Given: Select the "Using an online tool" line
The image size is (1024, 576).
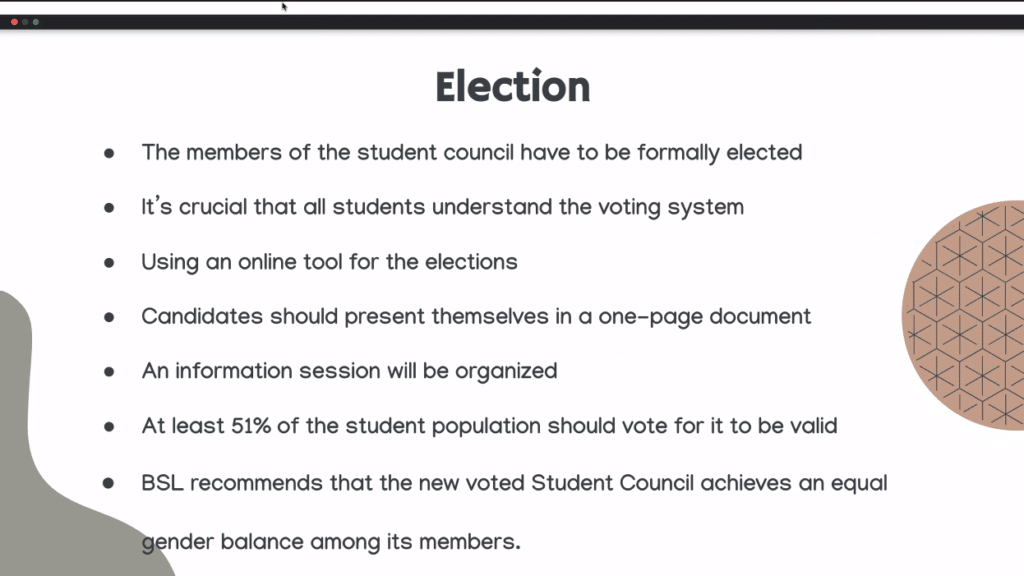Looking at the screenshot, I should pos(329,262).
